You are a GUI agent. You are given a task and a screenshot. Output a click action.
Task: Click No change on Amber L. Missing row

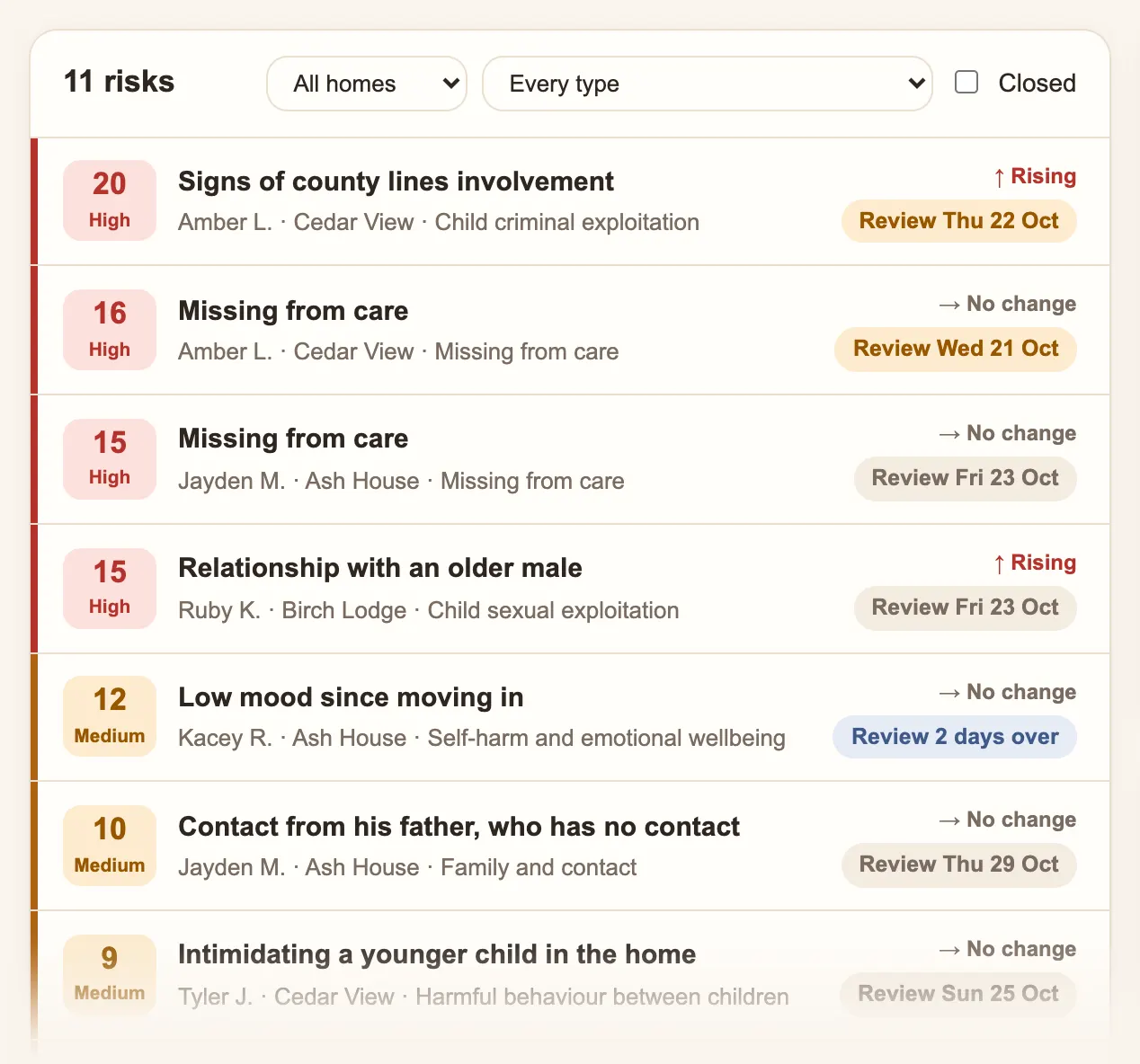coord(1007,304)
